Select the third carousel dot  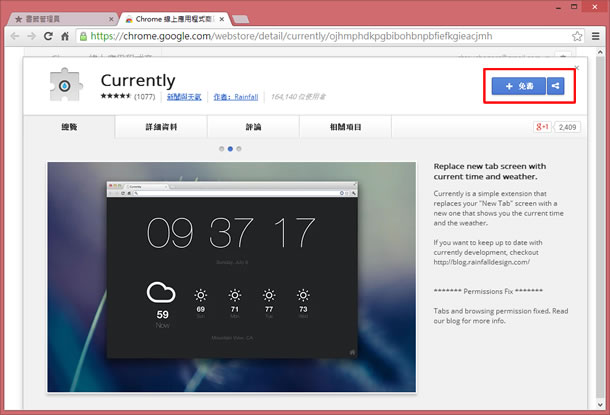(239, 149)
